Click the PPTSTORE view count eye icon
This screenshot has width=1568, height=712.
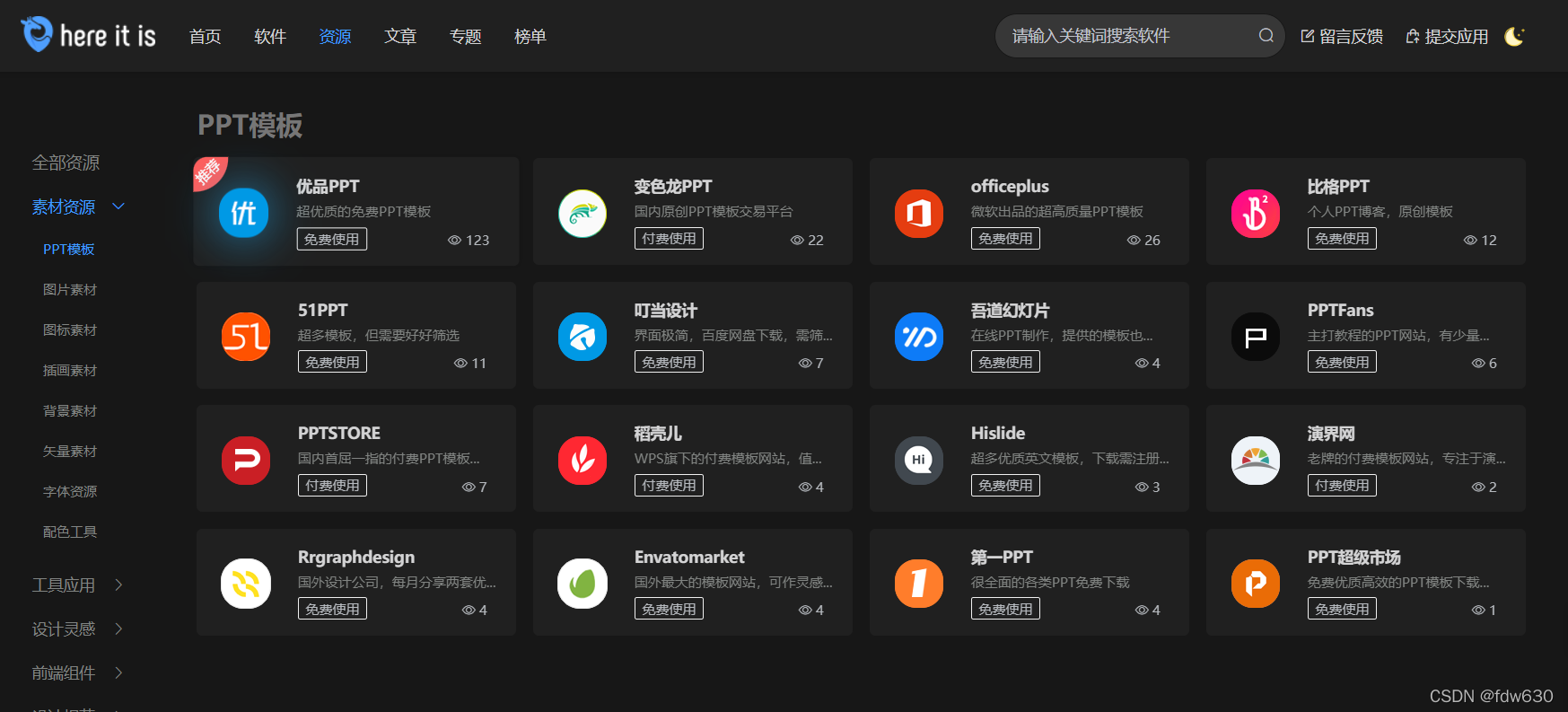pyautogui.click(x=469, y=487)
